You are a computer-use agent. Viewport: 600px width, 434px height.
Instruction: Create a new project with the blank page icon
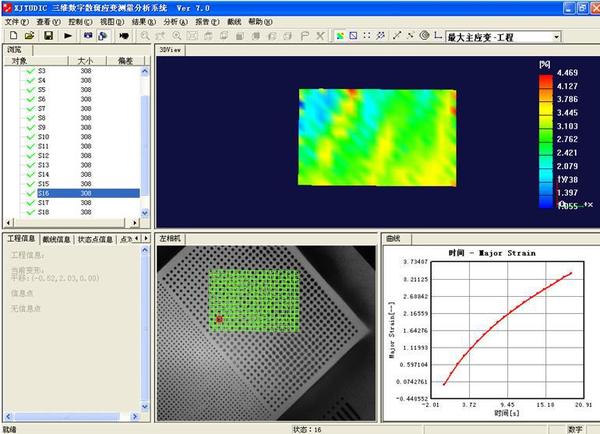(x=13, y=36)
